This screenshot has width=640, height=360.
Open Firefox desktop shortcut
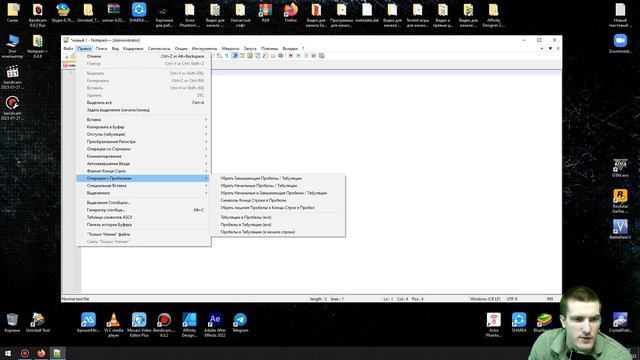[x=291, y=13]
